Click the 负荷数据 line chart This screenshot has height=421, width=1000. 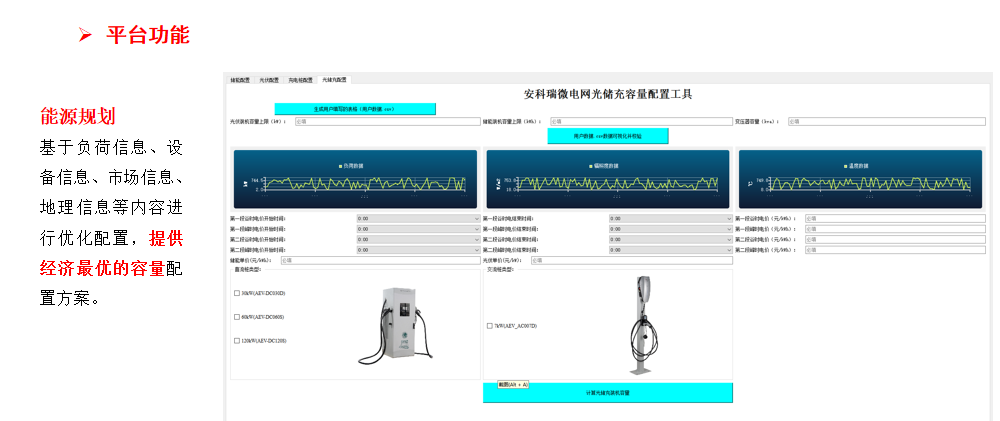356,179
